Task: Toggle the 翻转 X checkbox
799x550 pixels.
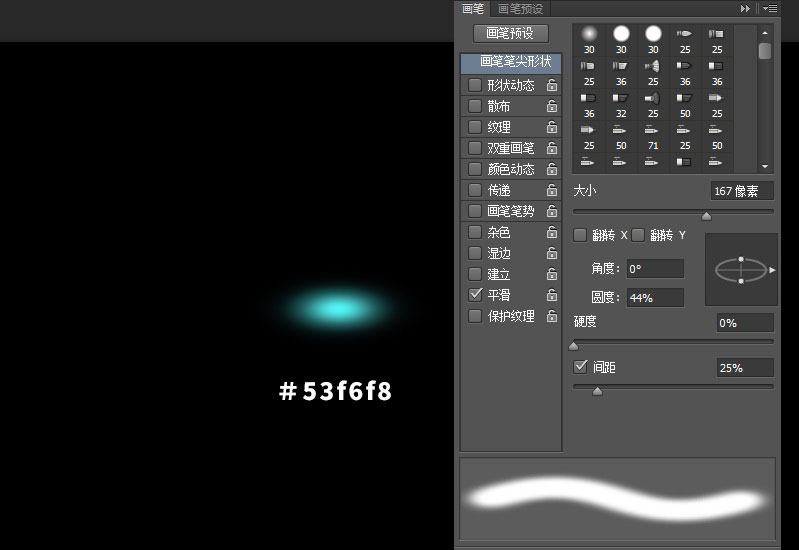Action: (x=580, y=235)
